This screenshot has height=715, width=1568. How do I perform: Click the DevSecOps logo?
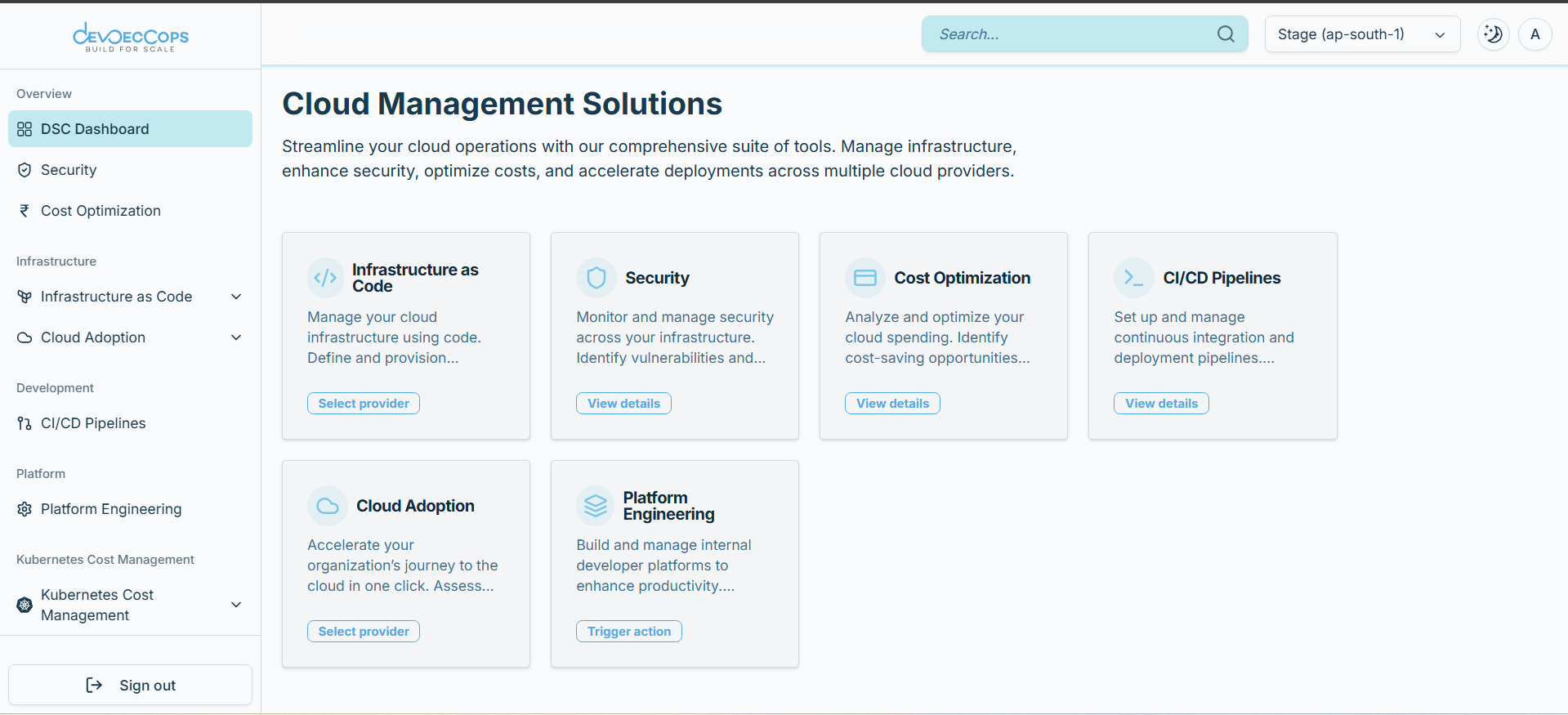131,37
